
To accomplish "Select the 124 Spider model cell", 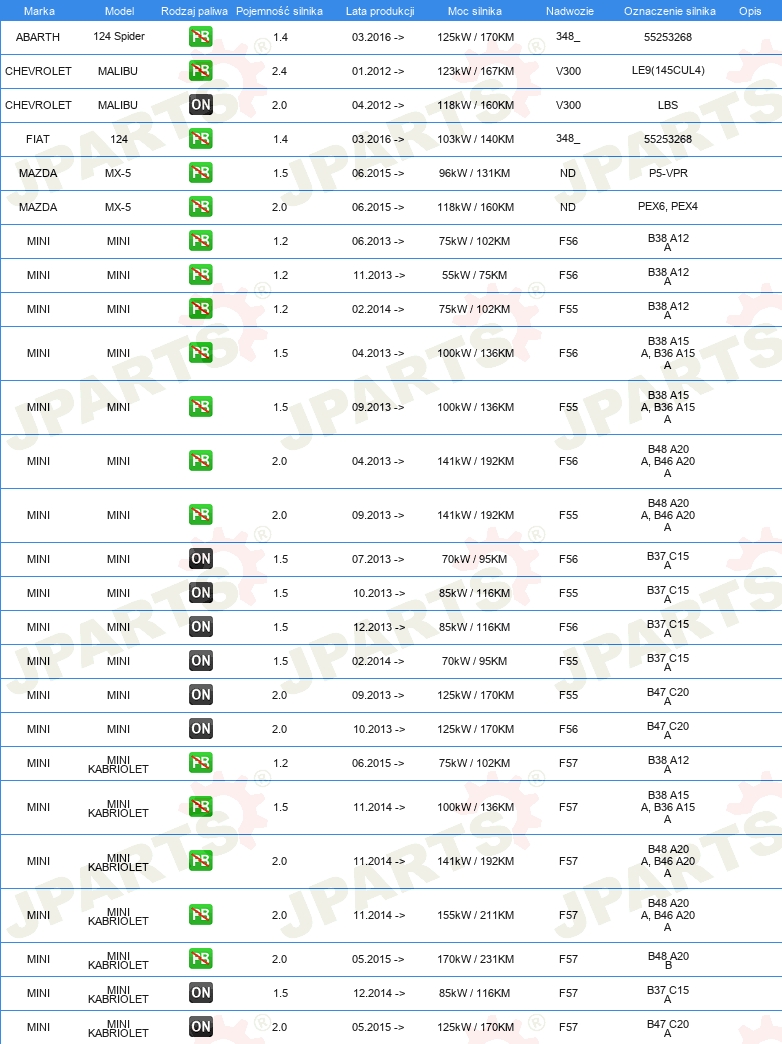I will click(119, 36).
